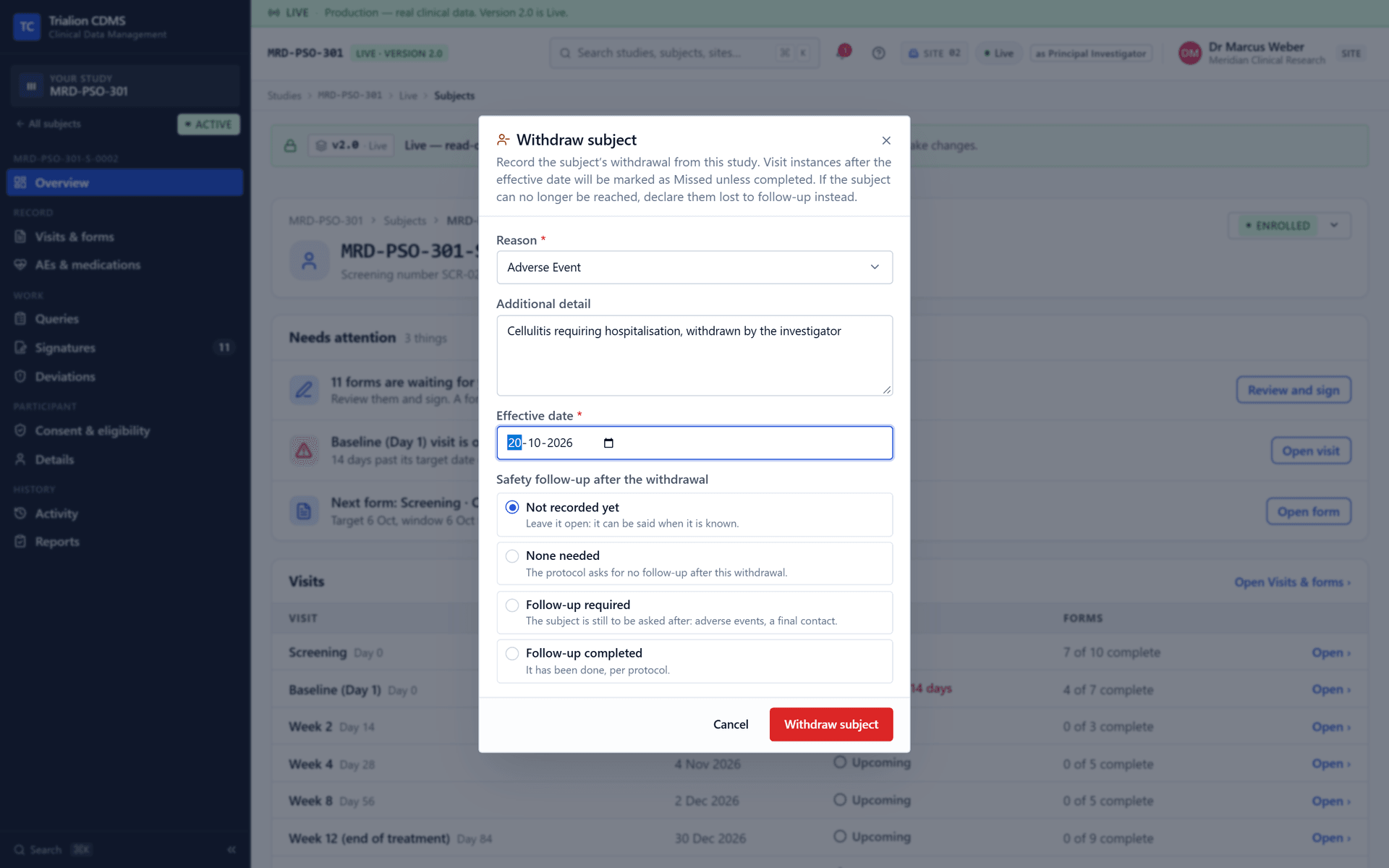1389x868 pixels.
Task: Click the lock icon in the version banner
Action: 290,145
